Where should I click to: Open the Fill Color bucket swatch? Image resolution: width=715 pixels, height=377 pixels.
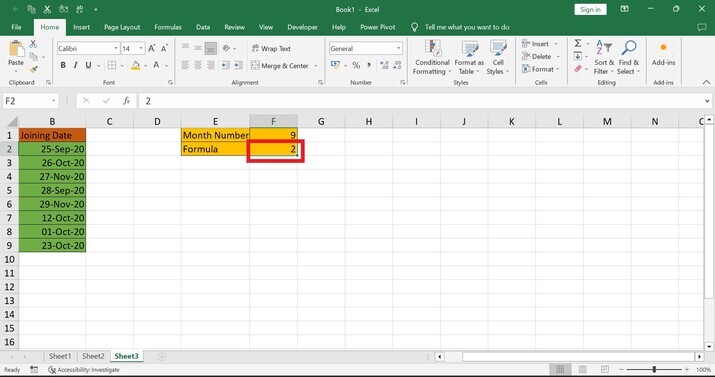135,66
